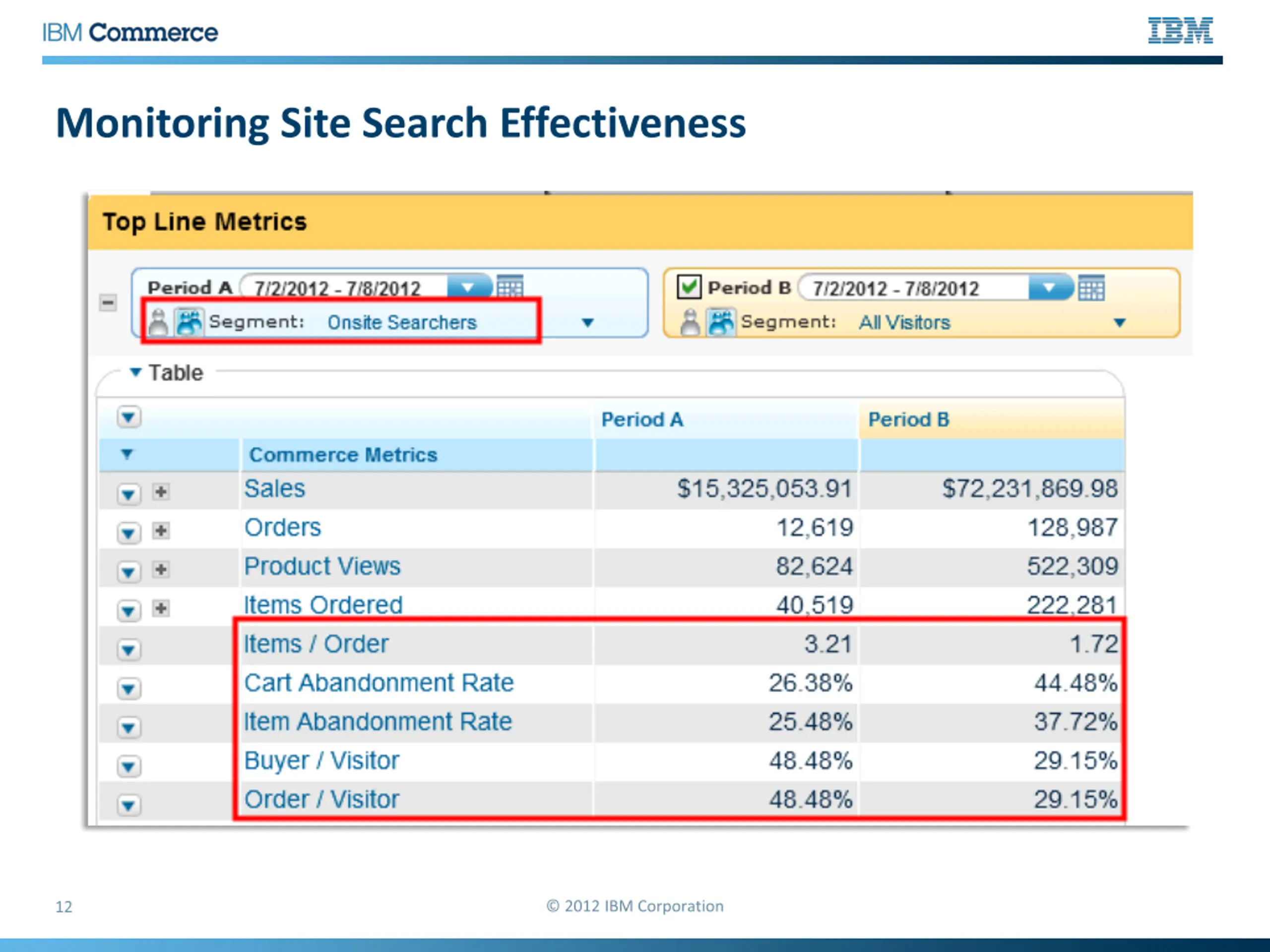Collapse the Table section triangle
This screenshot has width=1270, height=952.
tap(135, 372)
